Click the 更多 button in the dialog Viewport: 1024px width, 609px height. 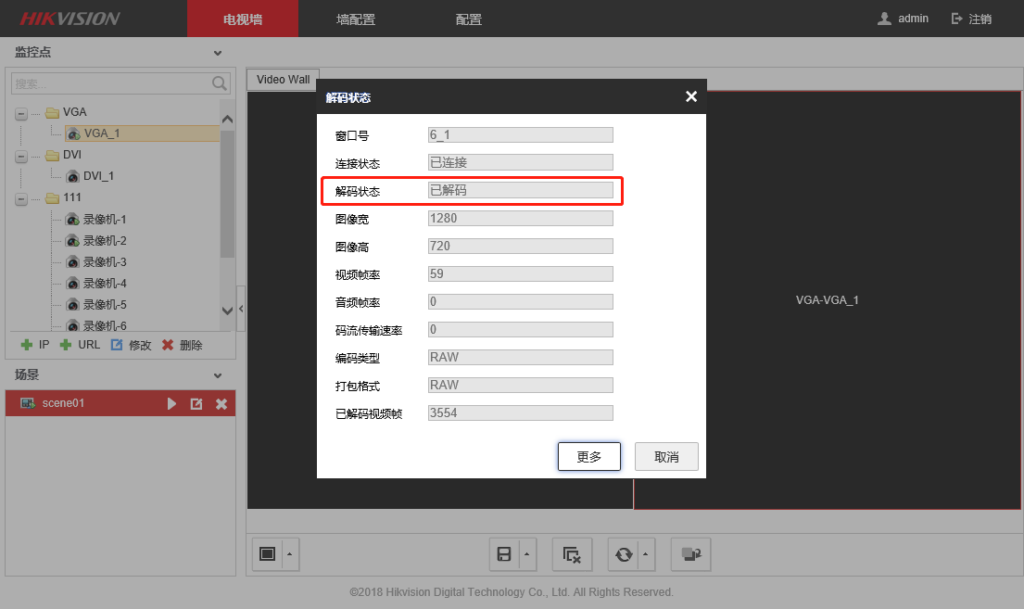(588, 456)
